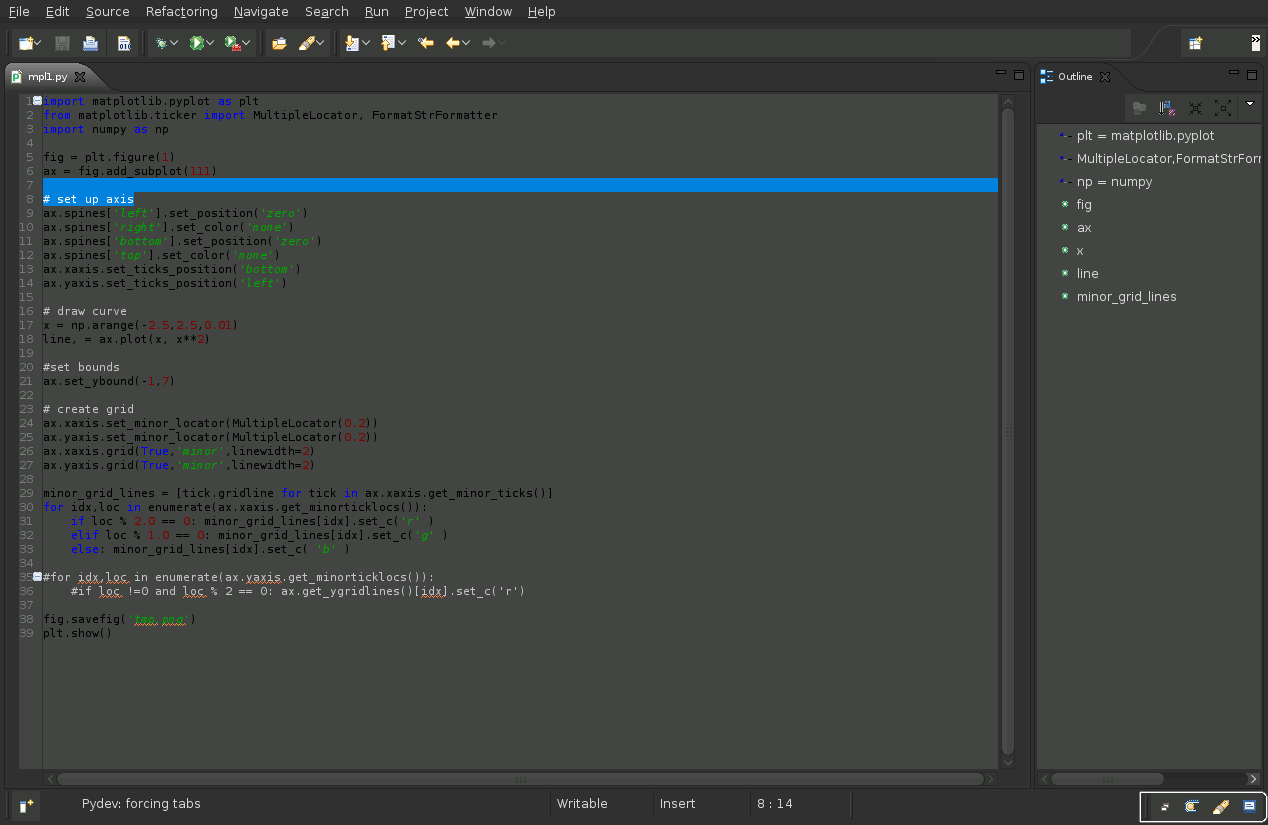Open the Project menu

click(427, 11)
